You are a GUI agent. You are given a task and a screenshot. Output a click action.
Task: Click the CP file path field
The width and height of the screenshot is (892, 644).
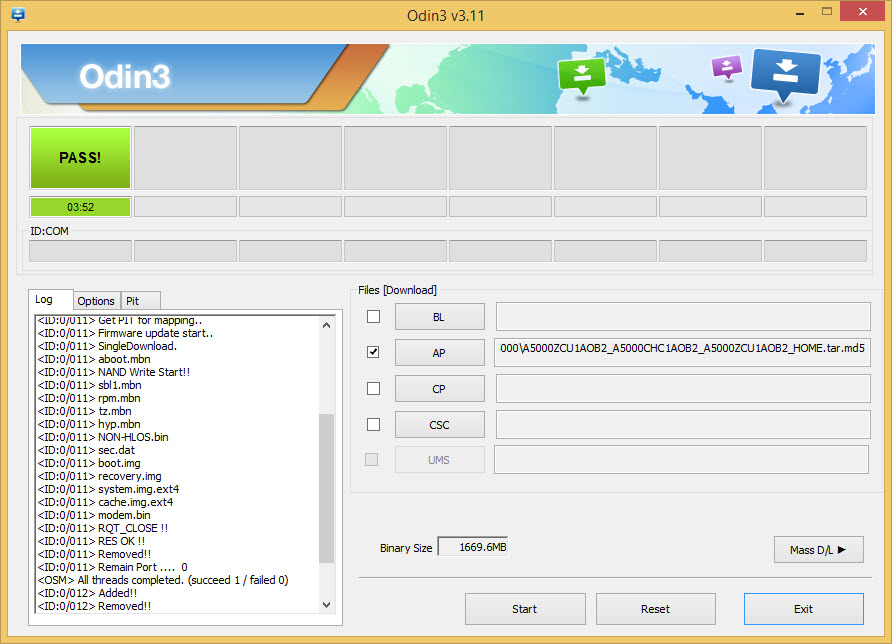click(683, 389)
